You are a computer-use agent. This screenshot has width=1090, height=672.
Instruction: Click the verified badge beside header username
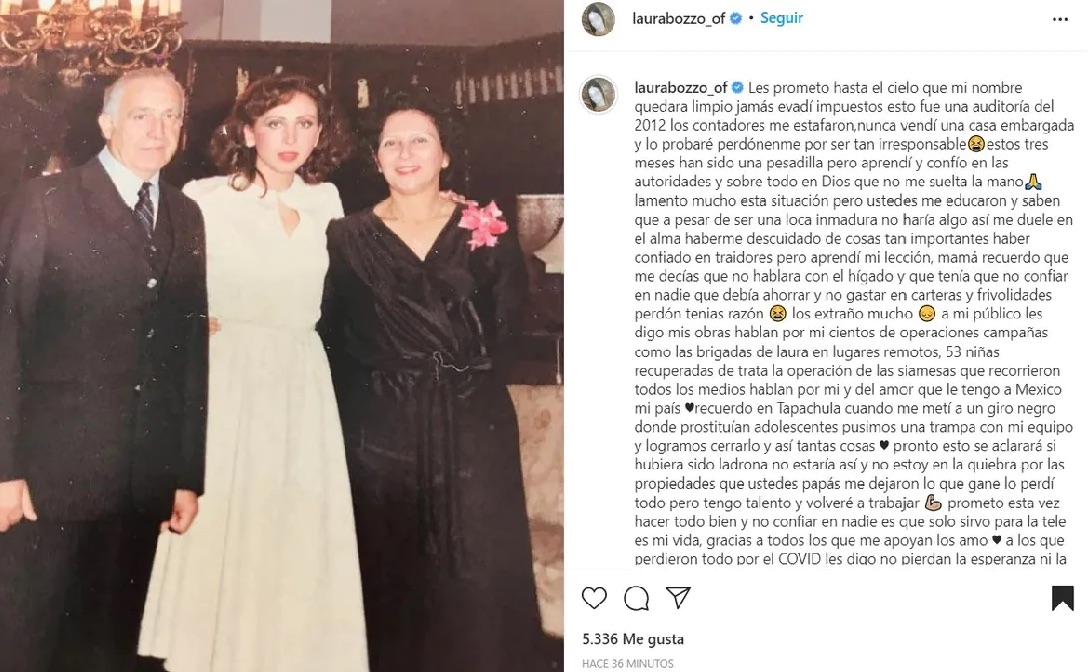pos(735,19)
